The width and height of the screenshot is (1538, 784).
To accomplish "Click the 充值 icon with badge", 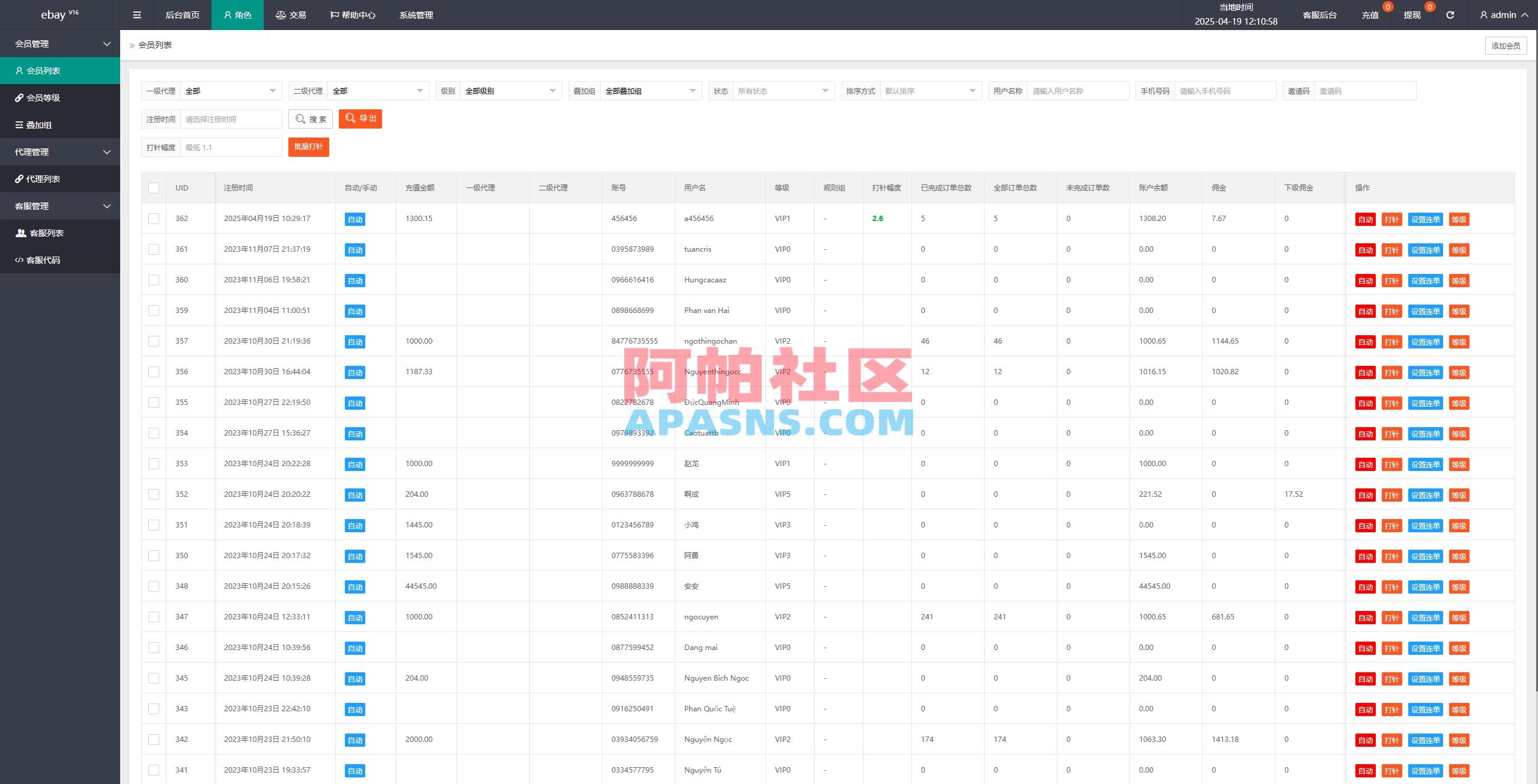I will [1370, 14].
